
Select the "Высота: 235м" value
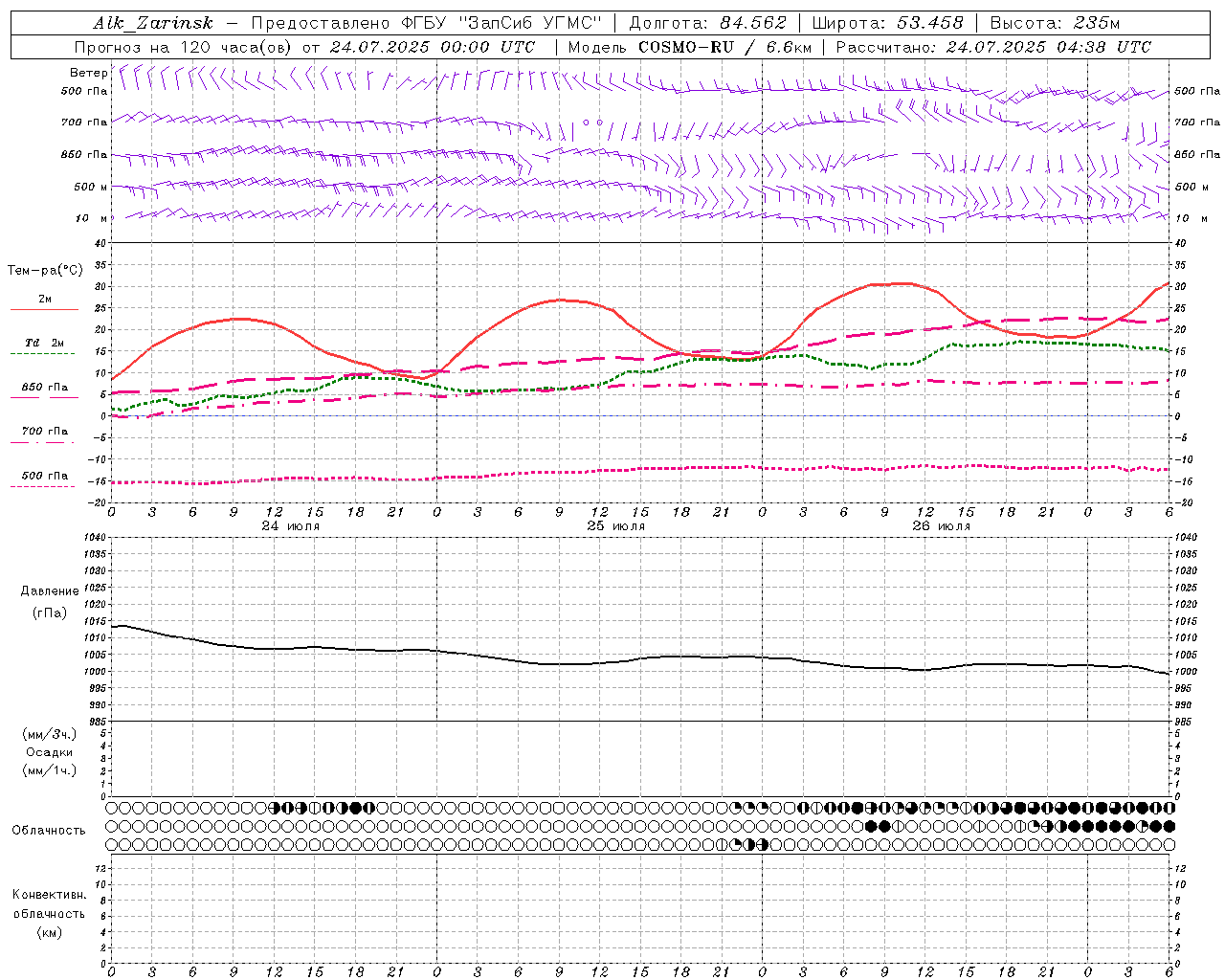coord(1055,23)
